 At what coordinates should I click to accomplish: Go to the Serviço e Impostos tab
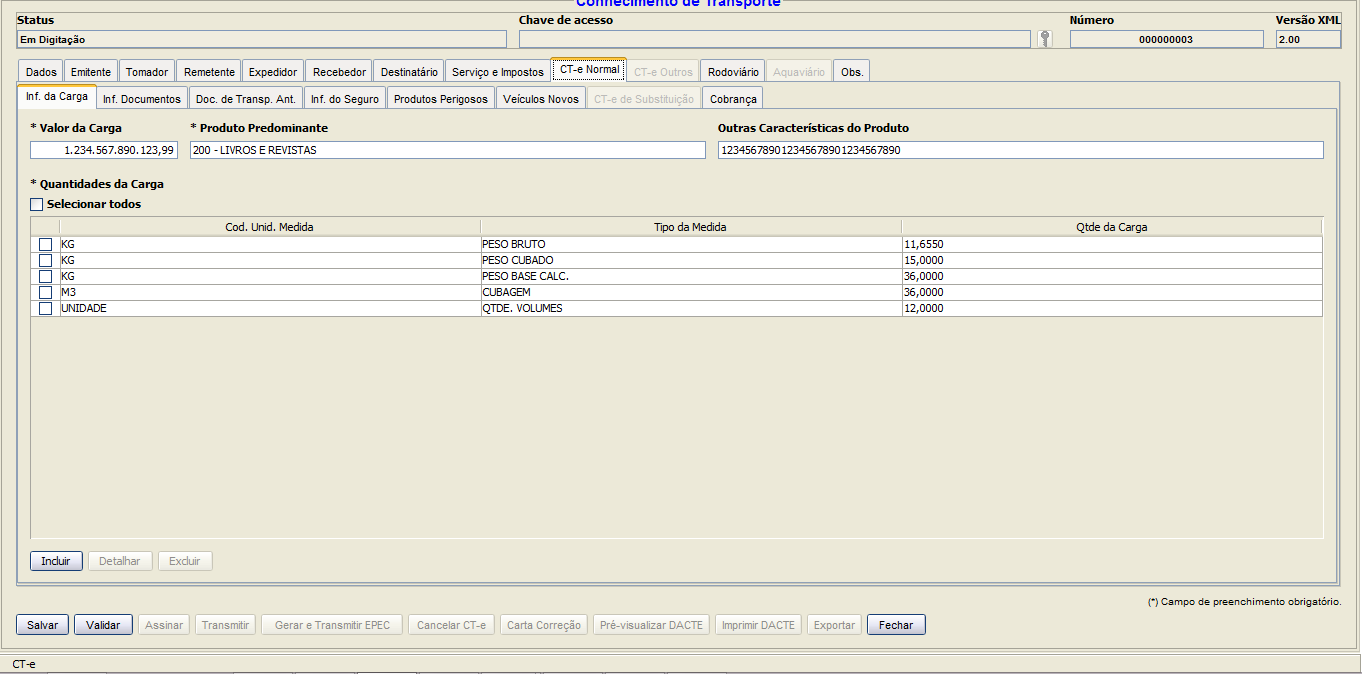click(497, 72)
